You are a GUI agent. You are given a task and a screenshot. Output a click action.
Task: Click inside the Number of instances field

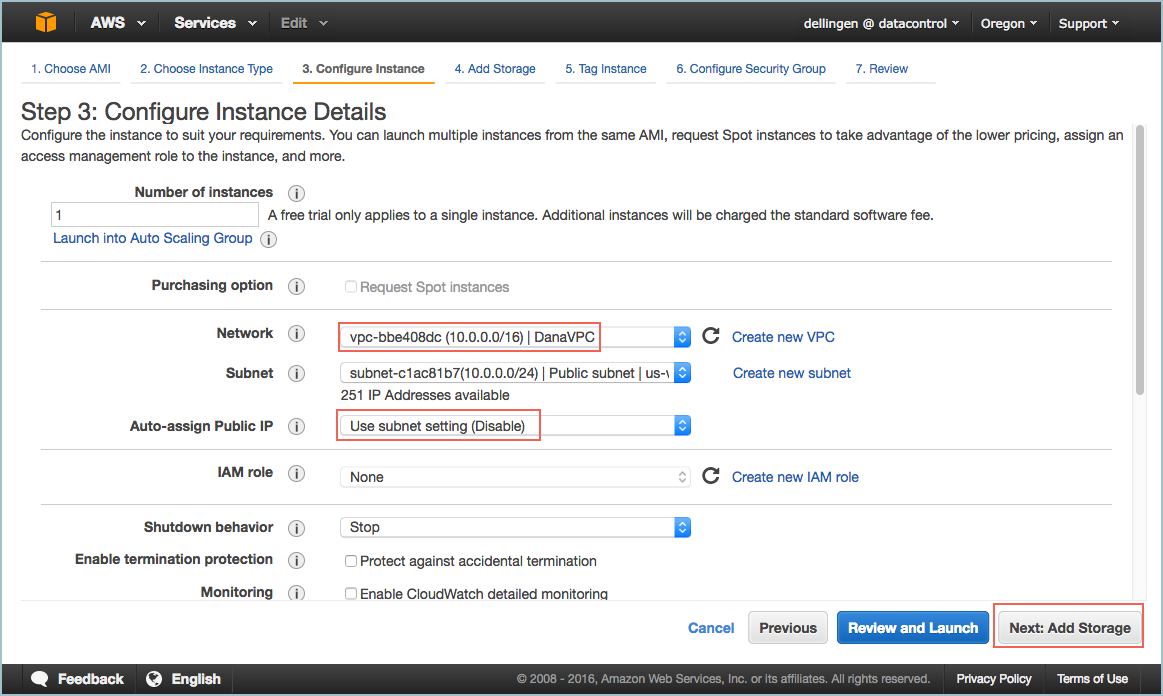point(154,214)
